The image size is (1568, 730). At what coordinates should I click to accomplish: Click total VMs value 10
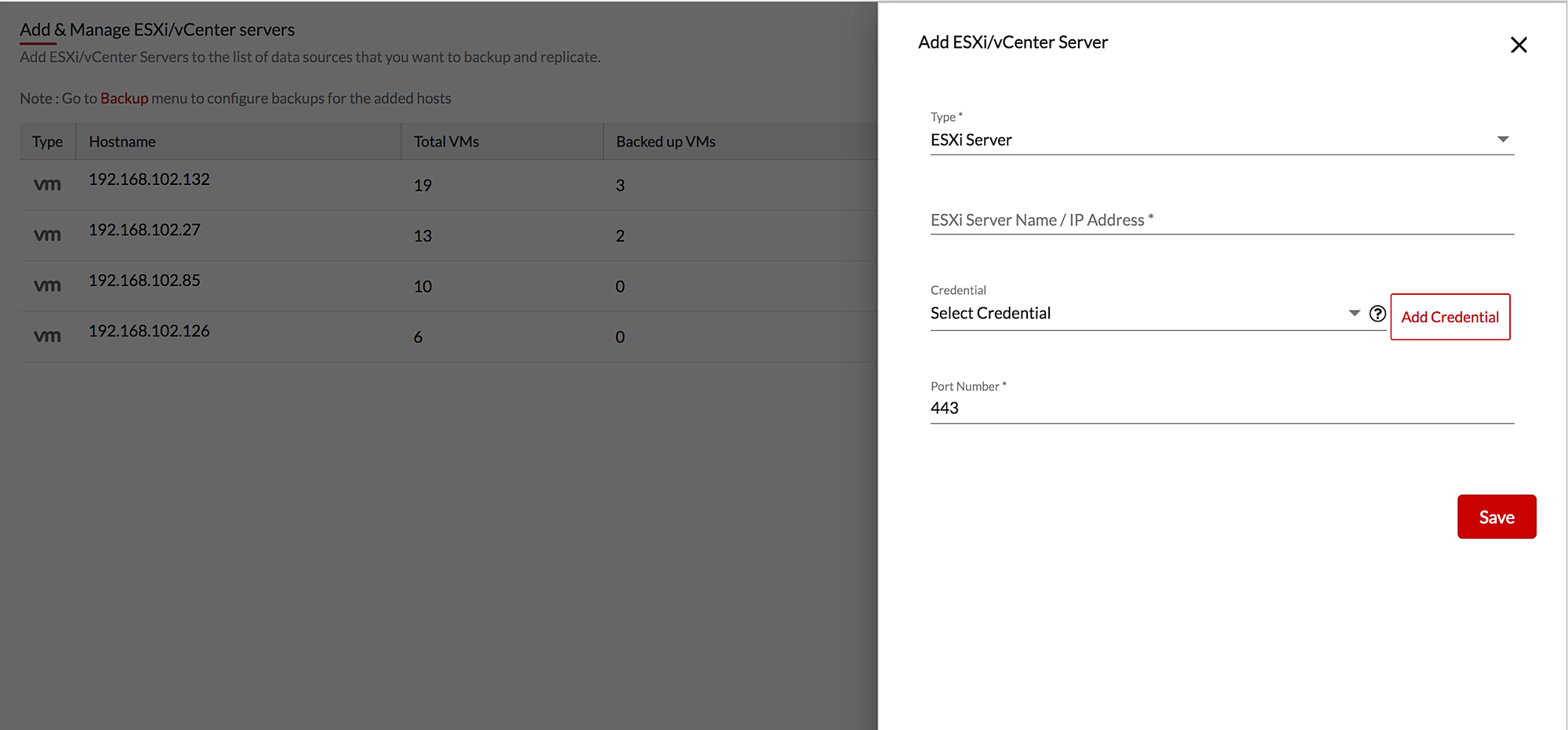423,287
